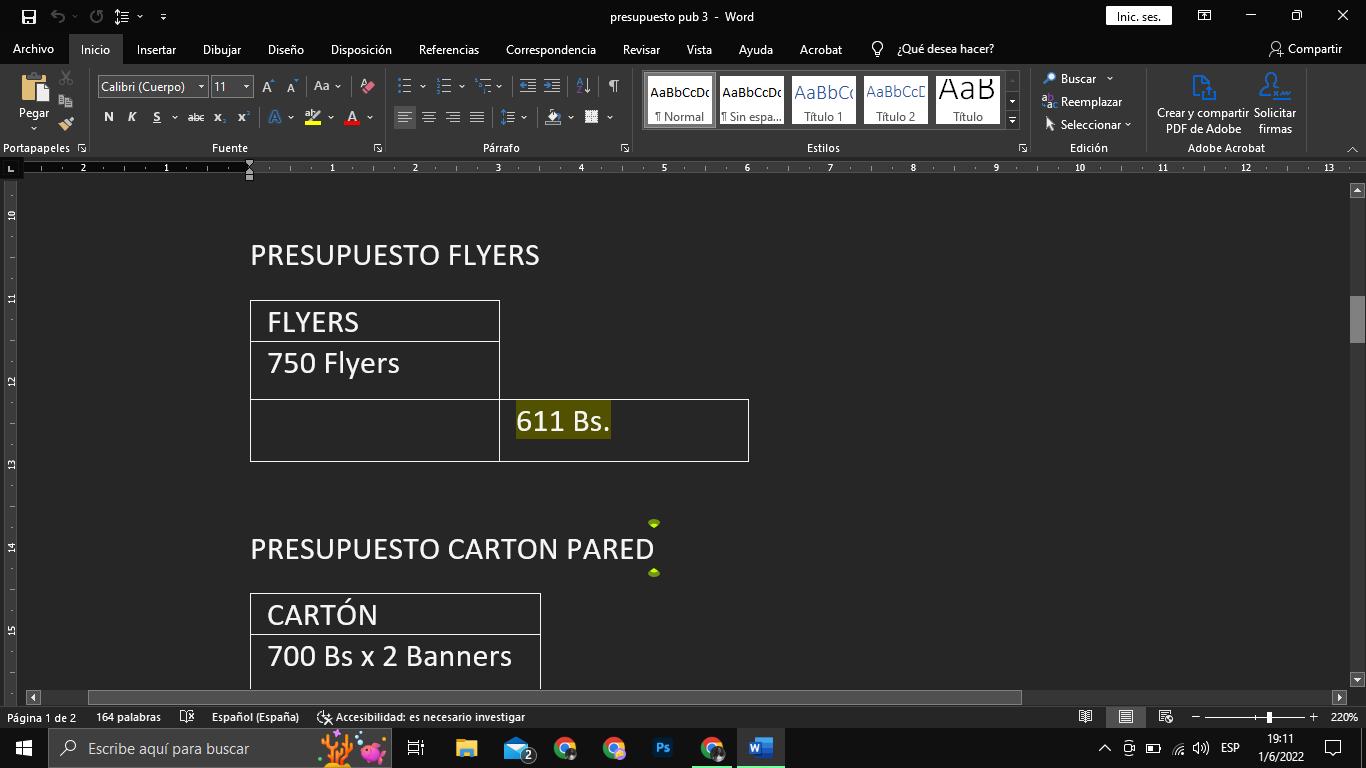Open the Referencias ribbon tab
Screen dimensions: 1366x768
click(448, 49)
